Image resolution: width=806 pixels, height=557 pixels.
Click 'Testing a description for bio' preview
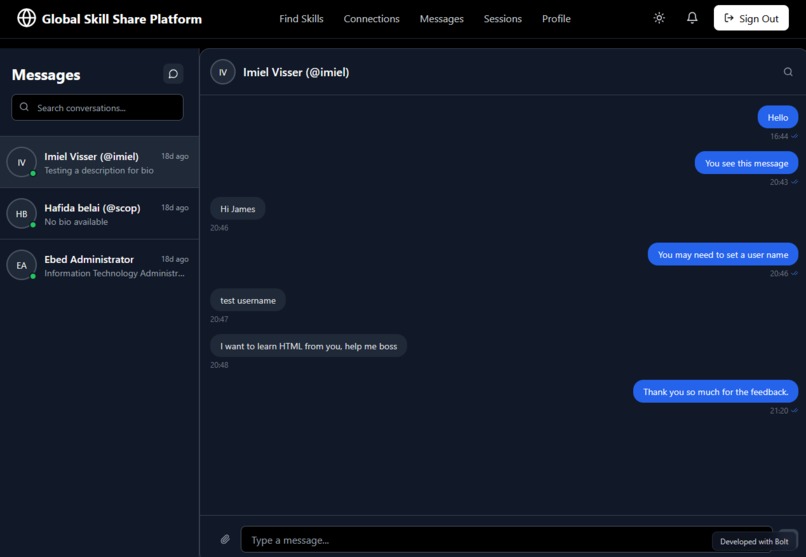[99, 170]
